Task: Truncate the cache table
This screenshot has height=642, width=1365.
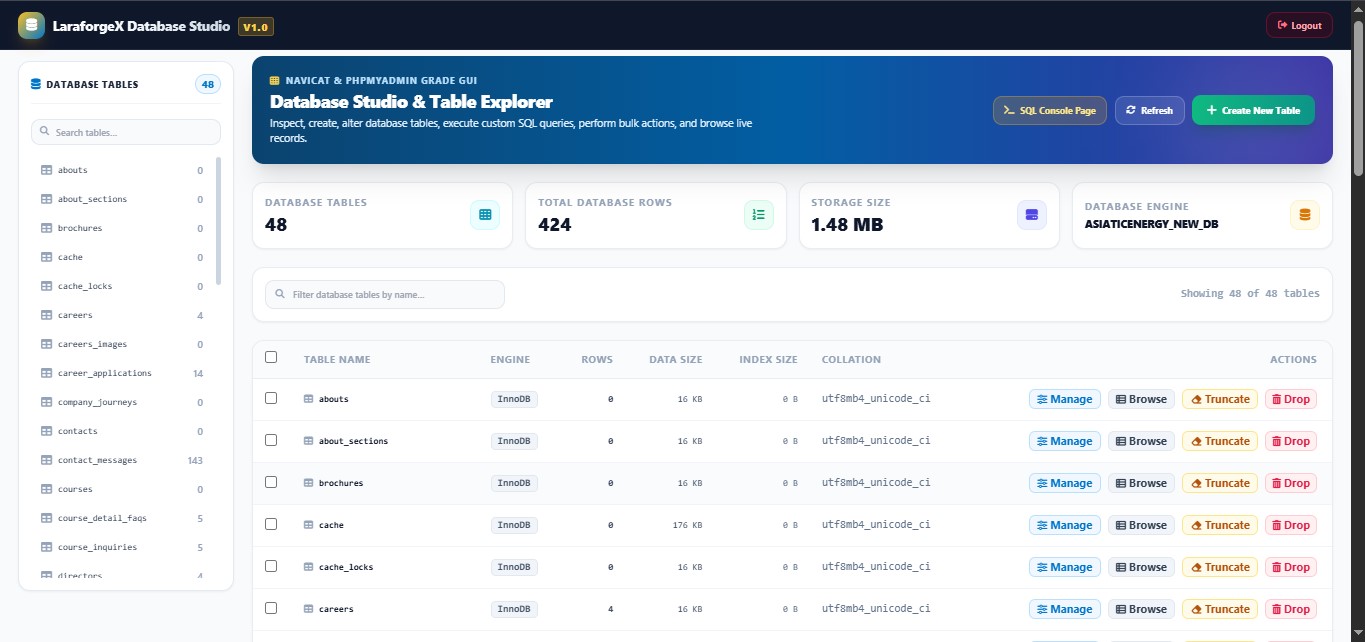Action: [x=1220, y=525]
